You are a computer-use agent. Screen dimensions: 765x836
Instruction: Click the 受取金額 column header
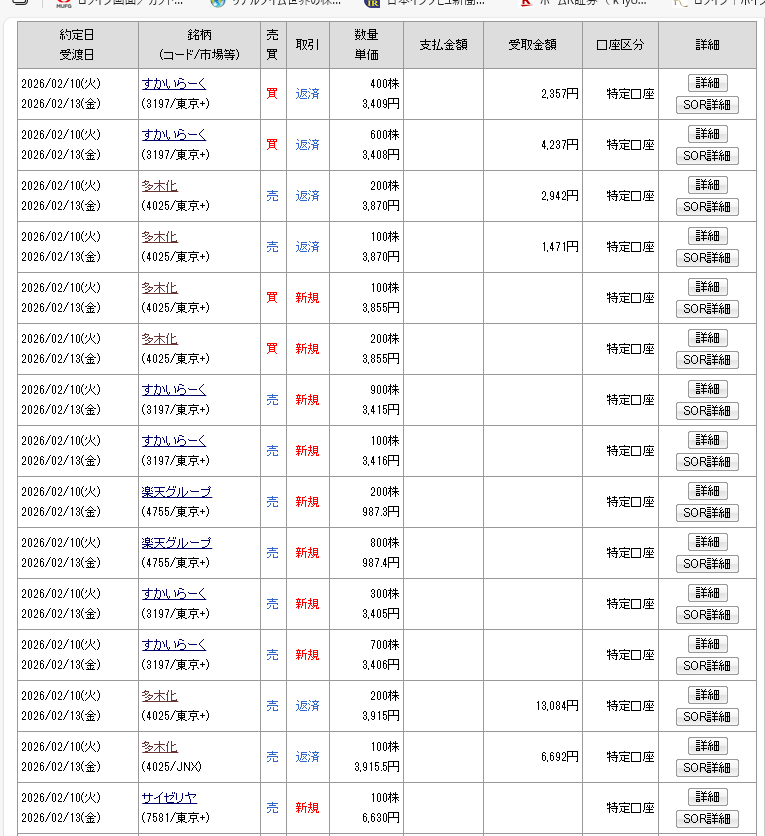[x=531, y=45]
